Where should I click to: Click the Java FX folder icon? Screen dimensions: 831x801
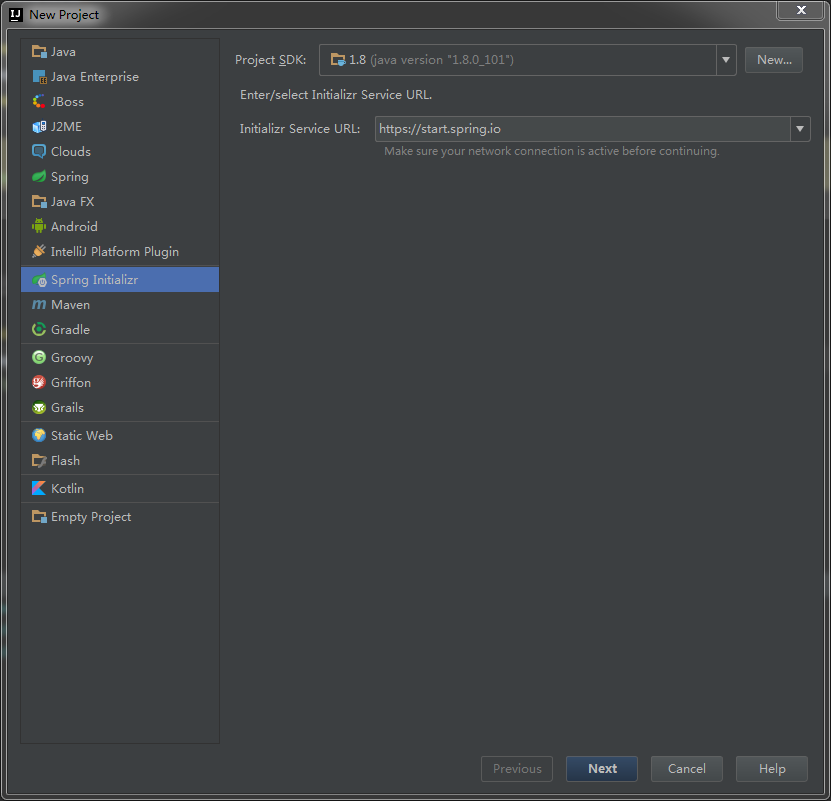tap(39, 201)
